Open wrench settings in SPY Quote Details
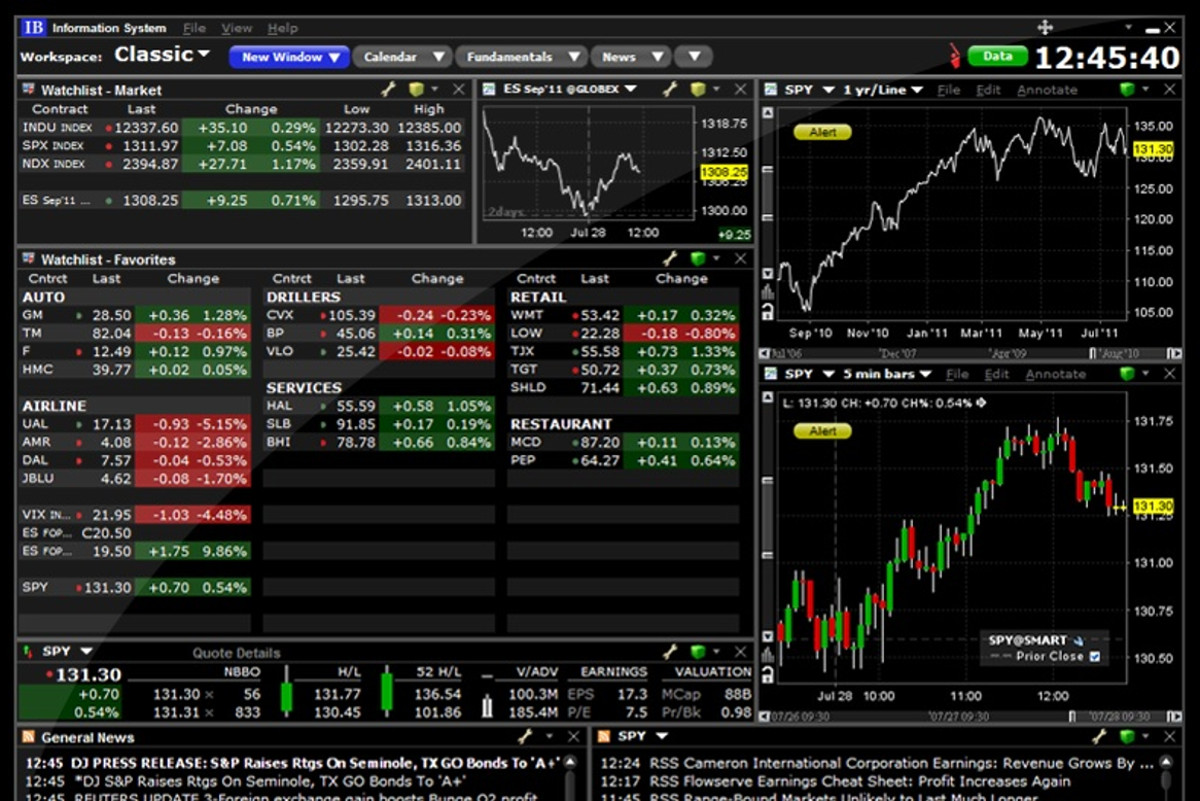 coord(671,652)
